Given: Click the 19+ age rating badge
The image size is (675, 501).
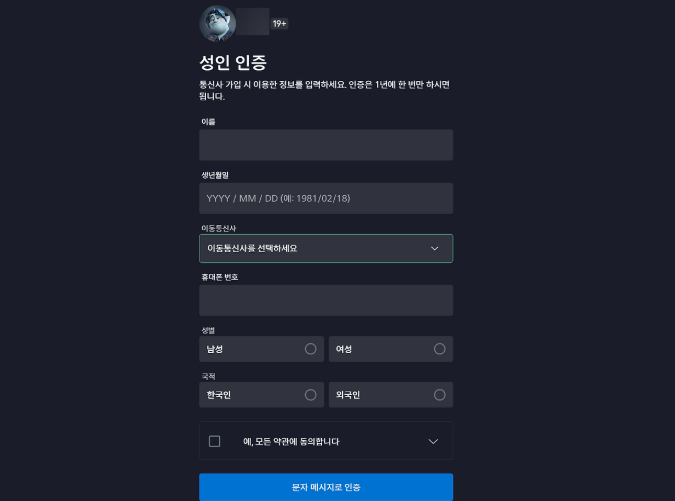Looking at the screenshot, I should coord(280,23).
